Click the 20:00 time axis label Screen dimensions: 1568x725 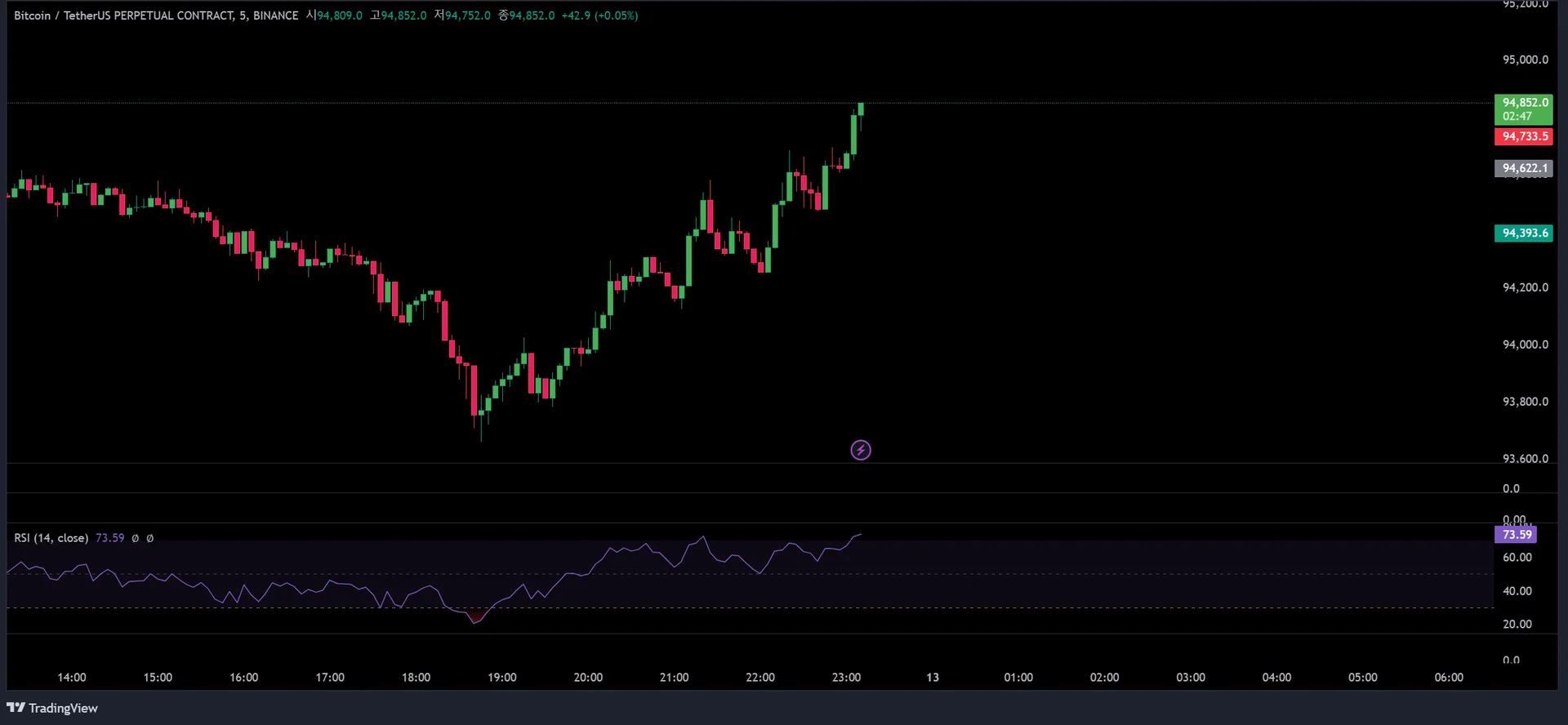click(x=588, y=678)
